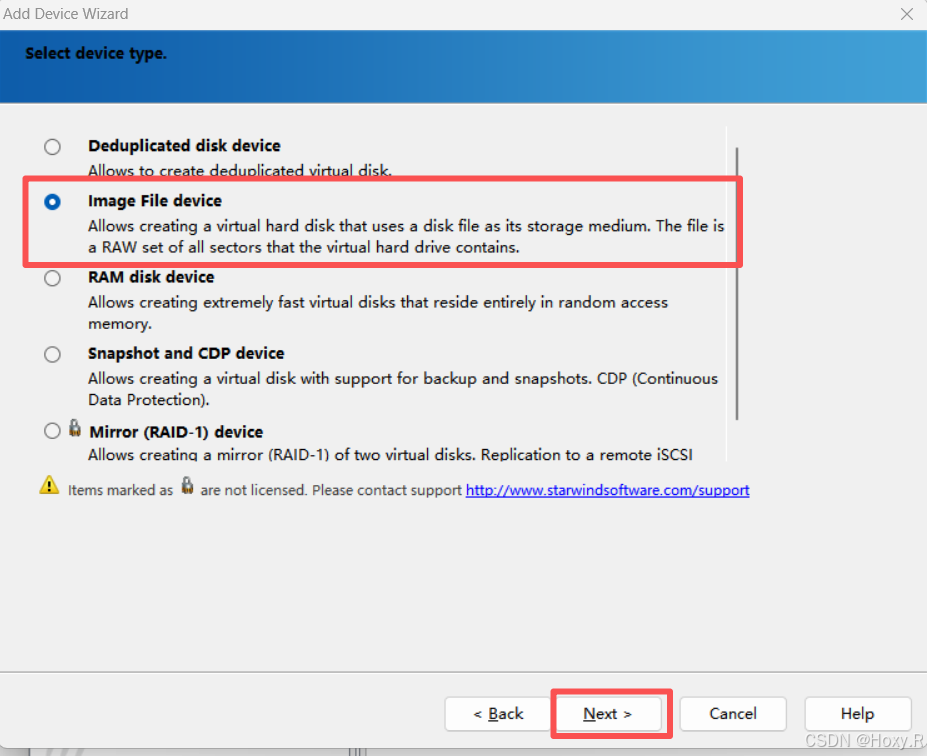Click the description mentioning remote iSCSI replication

click(390, 454)
